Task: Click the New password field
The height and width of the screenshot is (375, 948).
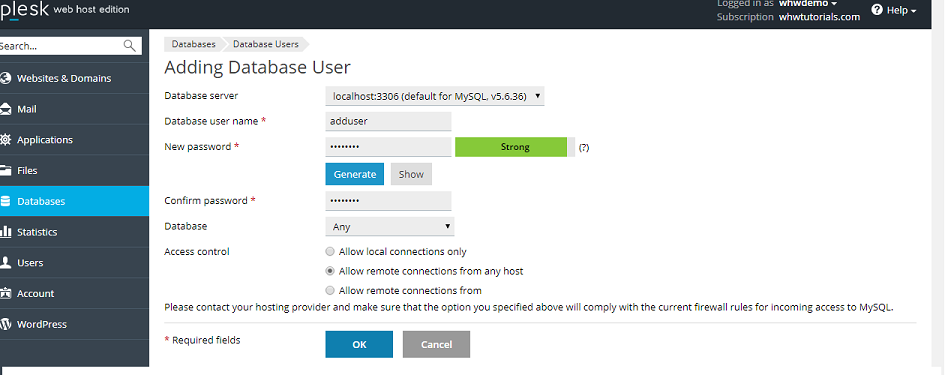Action: [x=388, y=147]
